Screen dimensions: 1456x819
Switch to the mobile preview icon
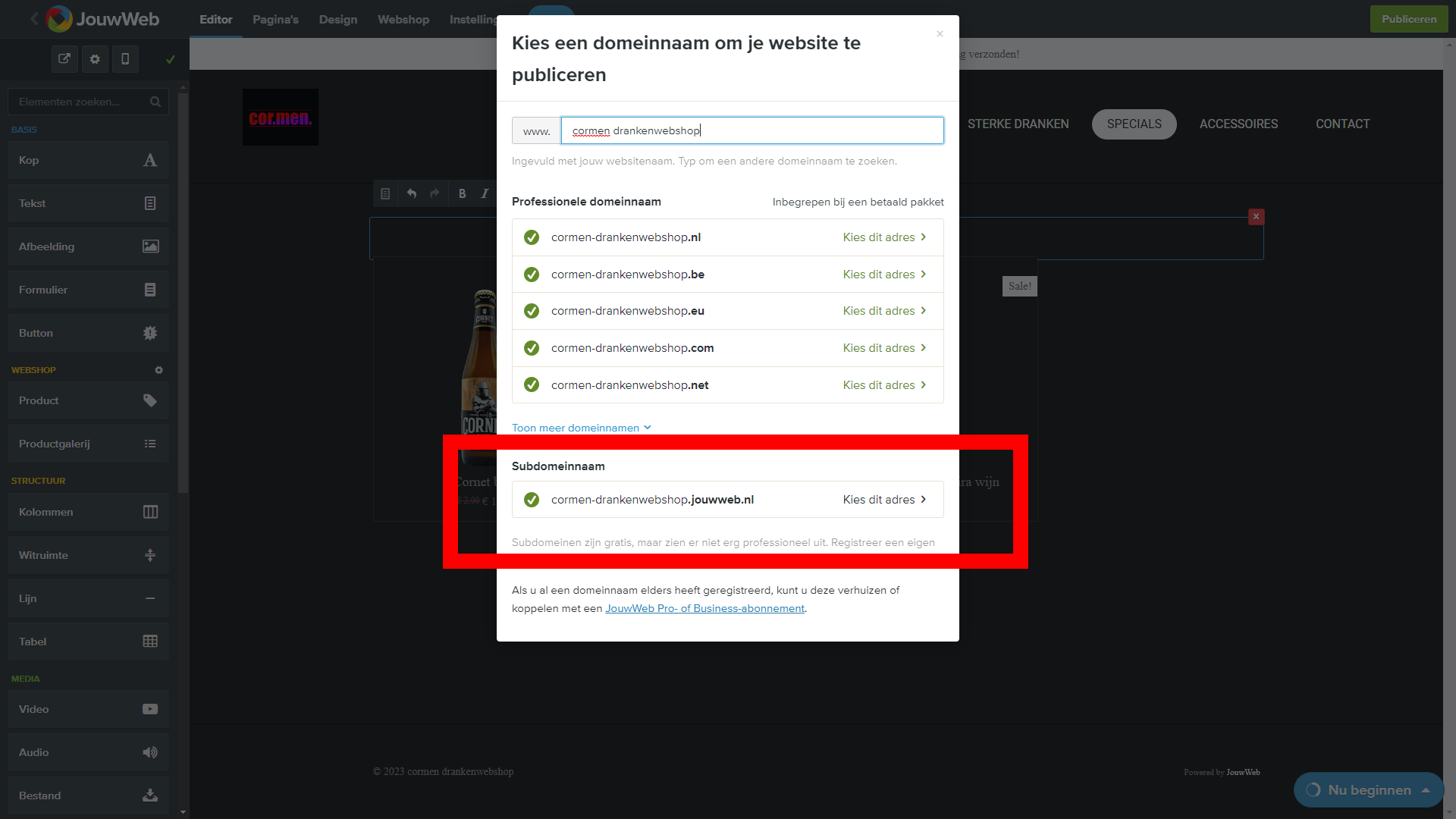coord(125,58)
